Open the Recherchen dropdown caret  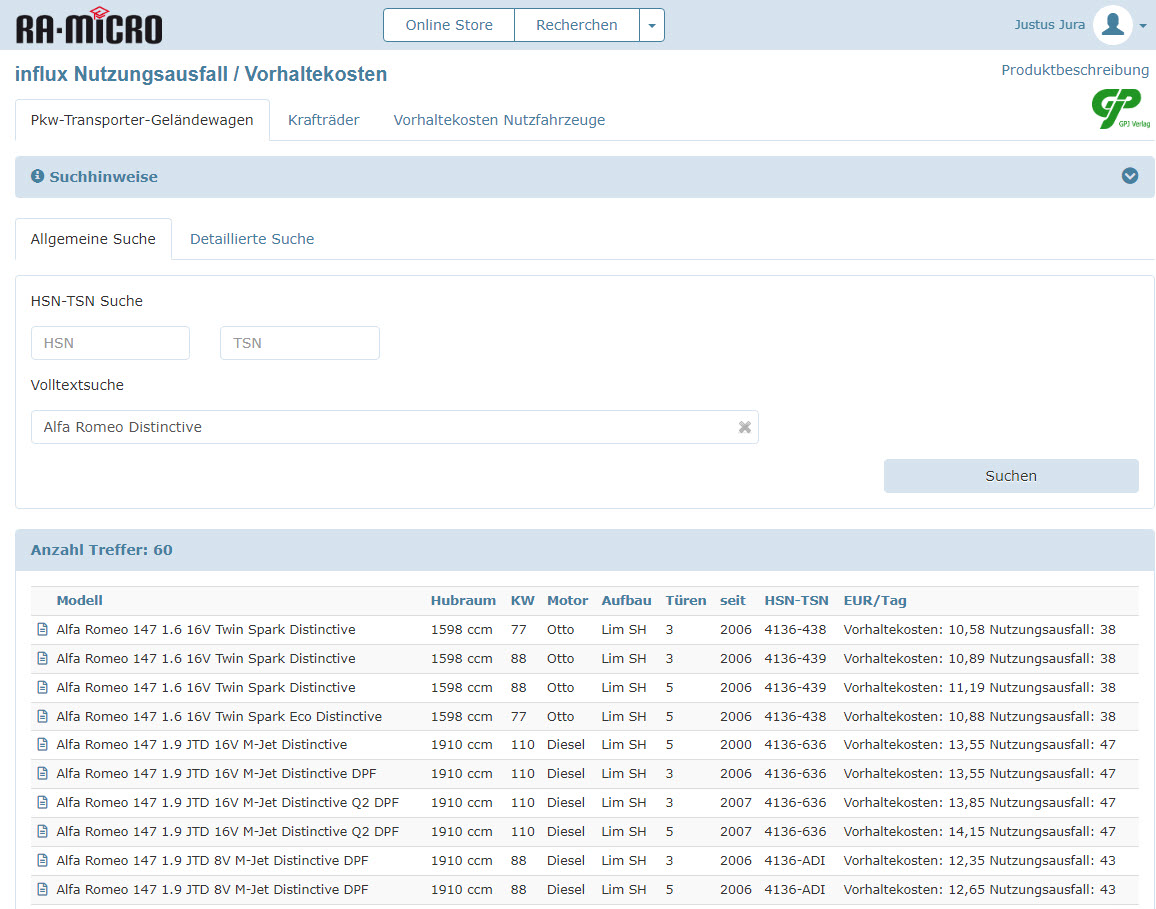tap(652, 25)
